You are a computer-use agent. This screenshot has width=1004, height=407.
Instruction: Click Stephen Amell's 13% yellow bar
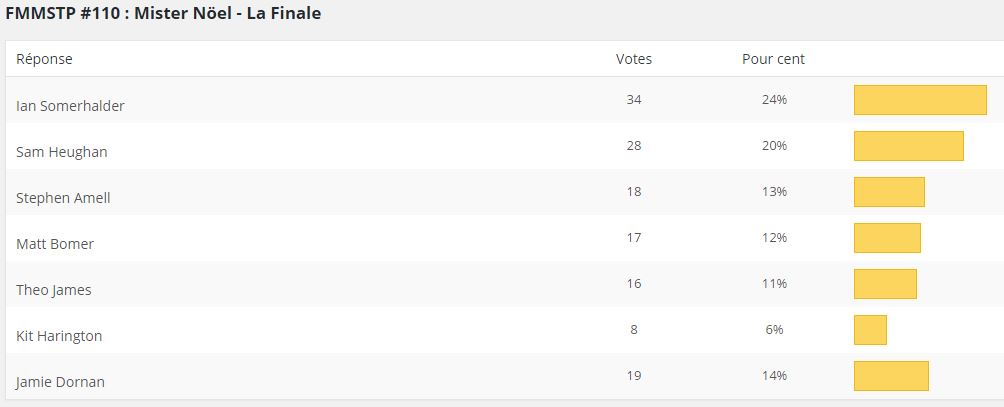889,192
